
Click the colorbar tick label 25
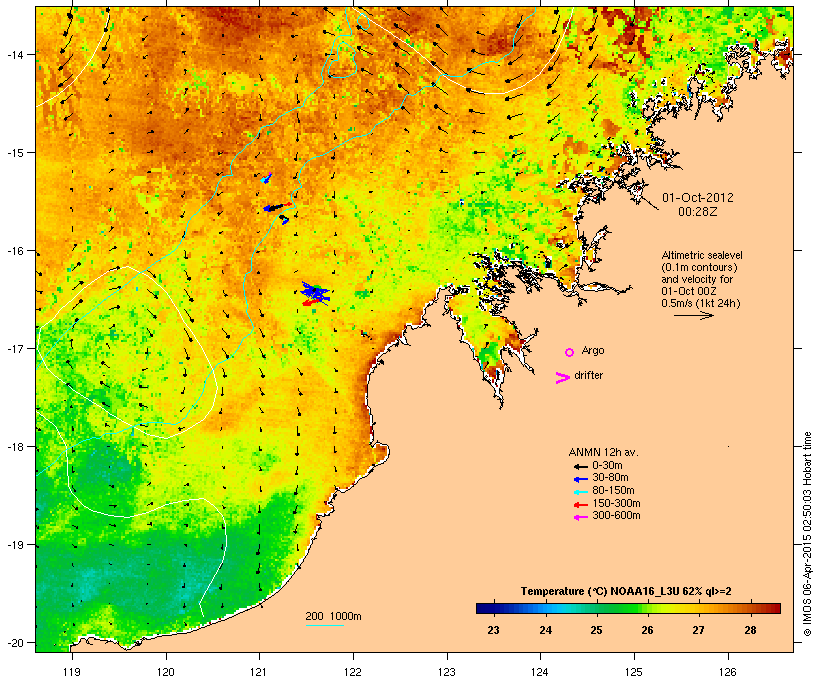pos(596,630)
